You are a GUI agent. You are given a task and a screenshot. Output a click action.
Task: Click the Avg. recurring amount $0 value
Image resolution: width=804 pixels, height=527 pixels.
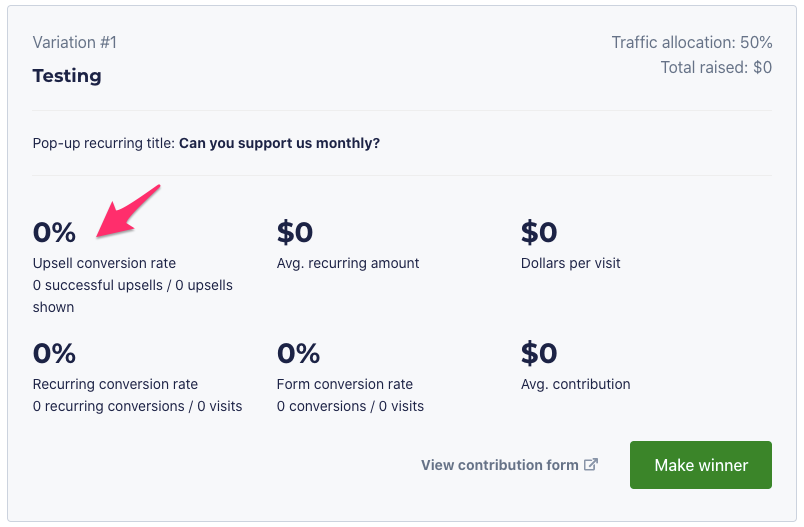[x=295, y=232]
